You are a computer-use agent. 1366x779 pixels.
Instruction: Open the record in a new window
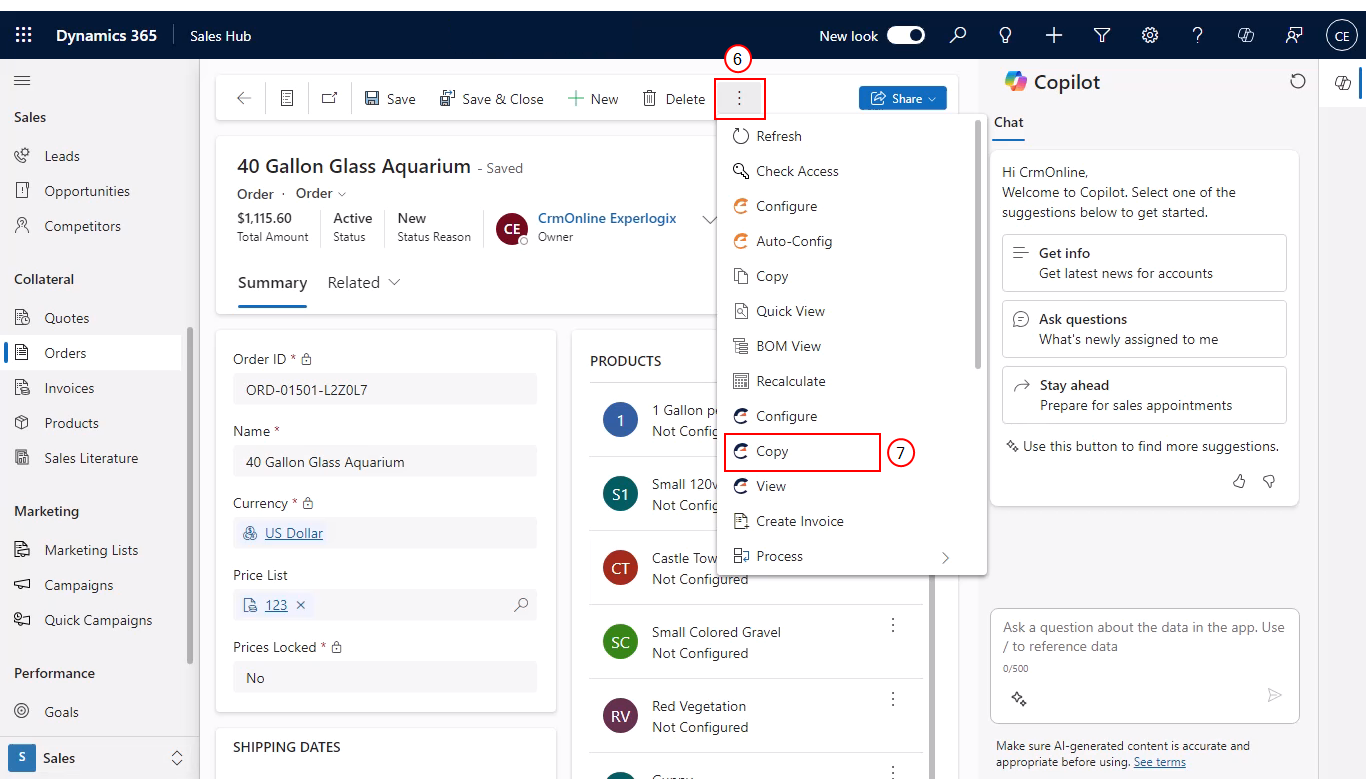click(x=329, y=98)
